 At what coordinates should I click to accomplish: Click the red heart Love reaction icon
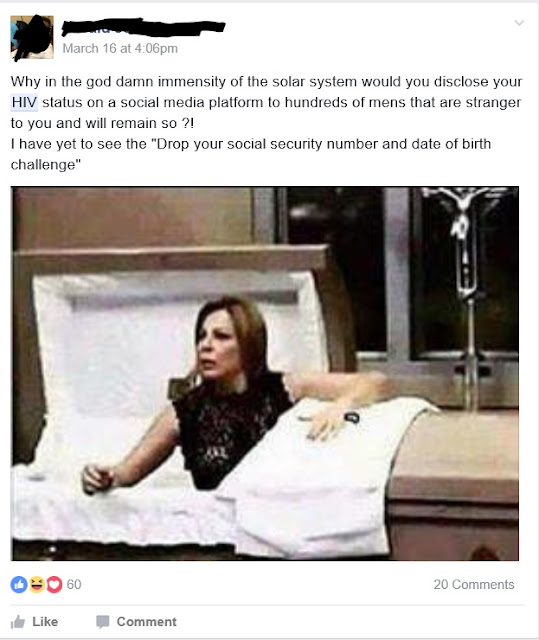(54, 584)
